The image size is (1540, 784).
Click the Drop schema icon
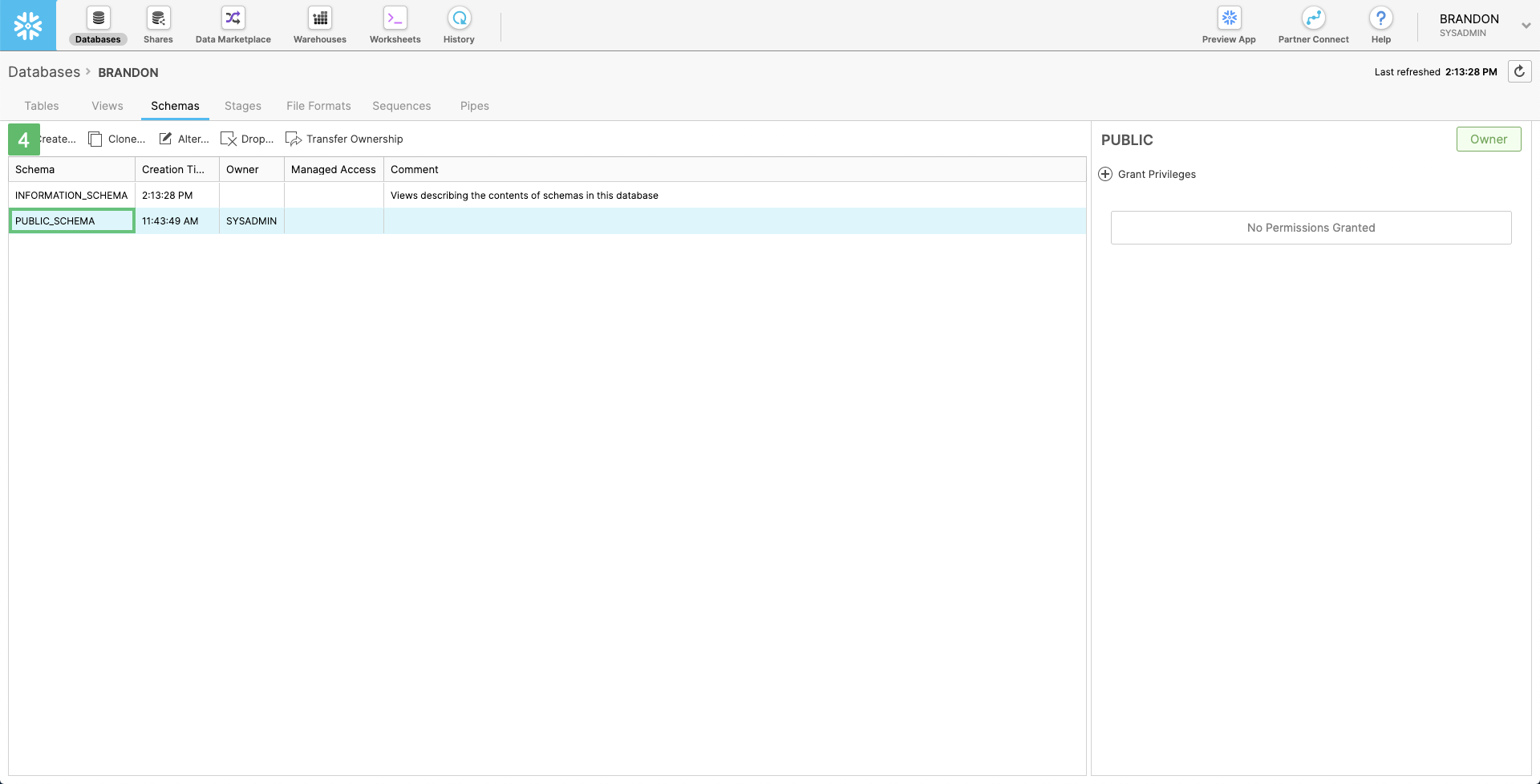tap(229, 139)
